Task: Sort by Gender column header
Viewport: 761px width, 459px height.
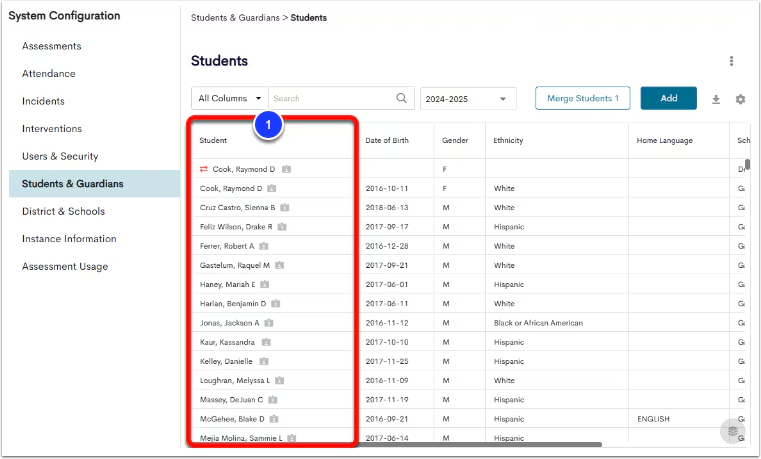Action: point(455,141)
